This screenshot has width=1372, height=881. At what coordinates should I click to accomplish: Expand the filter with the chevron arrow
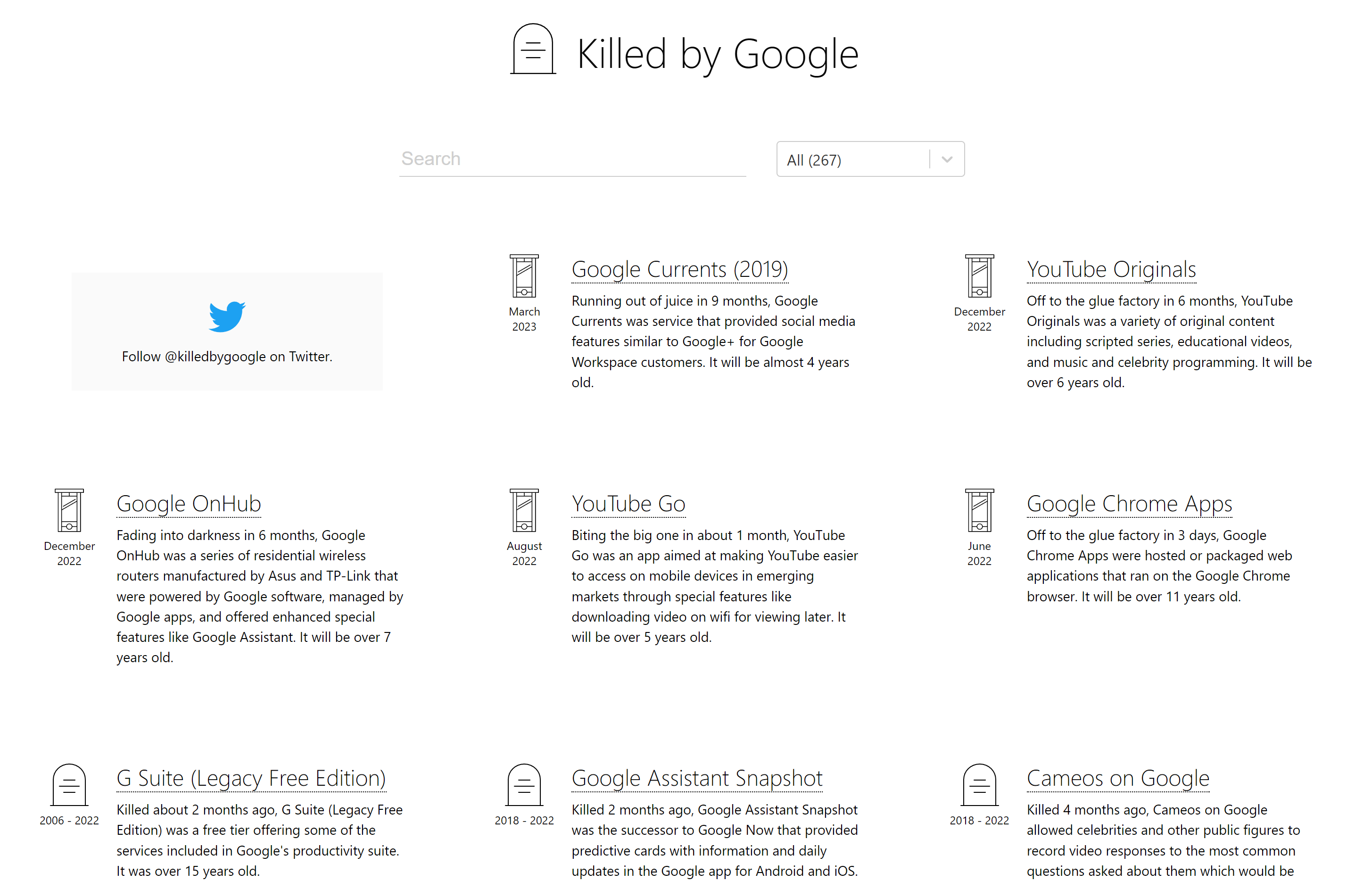[947, 159]
